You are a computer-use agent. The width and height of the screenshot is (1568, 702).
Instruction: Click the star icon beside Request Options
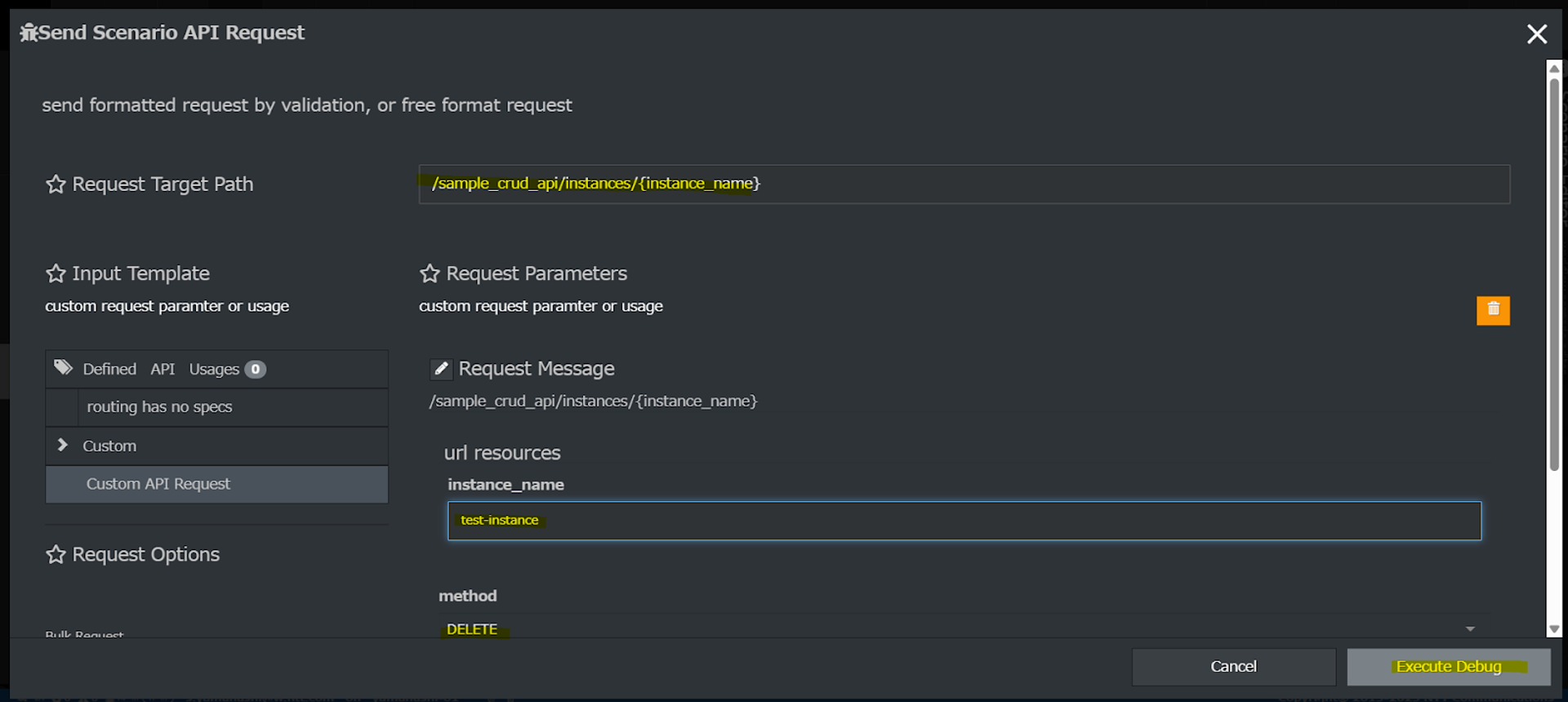(56, 555)
